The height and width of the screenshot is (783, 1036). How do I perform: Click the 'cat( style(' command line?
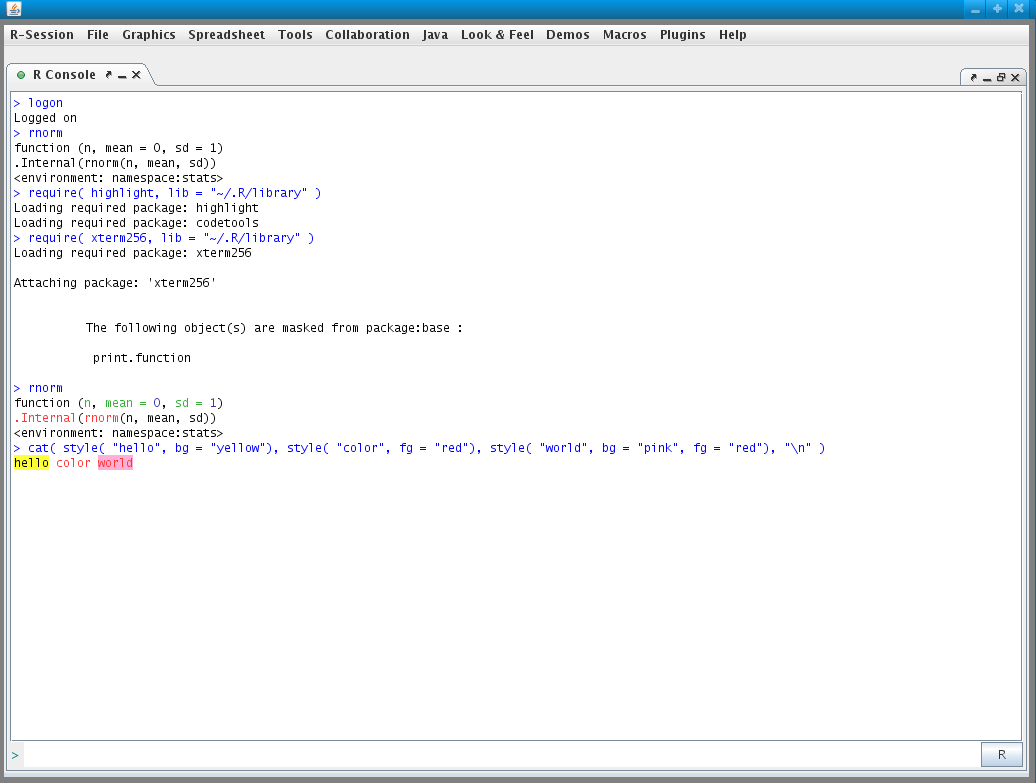click(420, 448)
